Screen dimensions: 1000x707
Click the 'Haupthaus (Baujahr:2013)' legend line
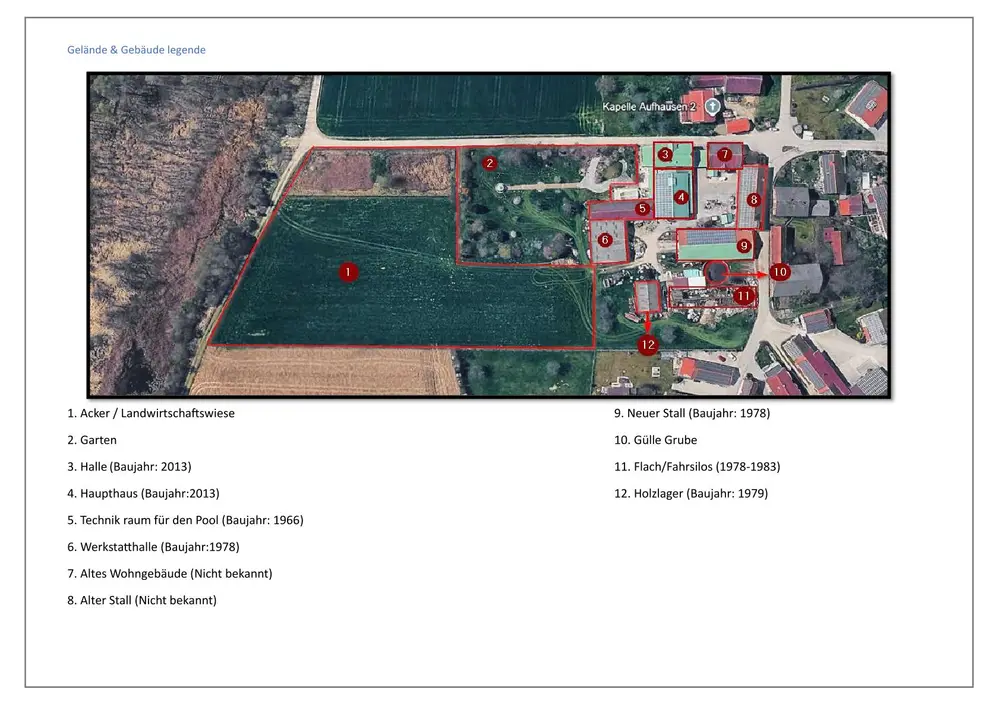coord(143,493)
